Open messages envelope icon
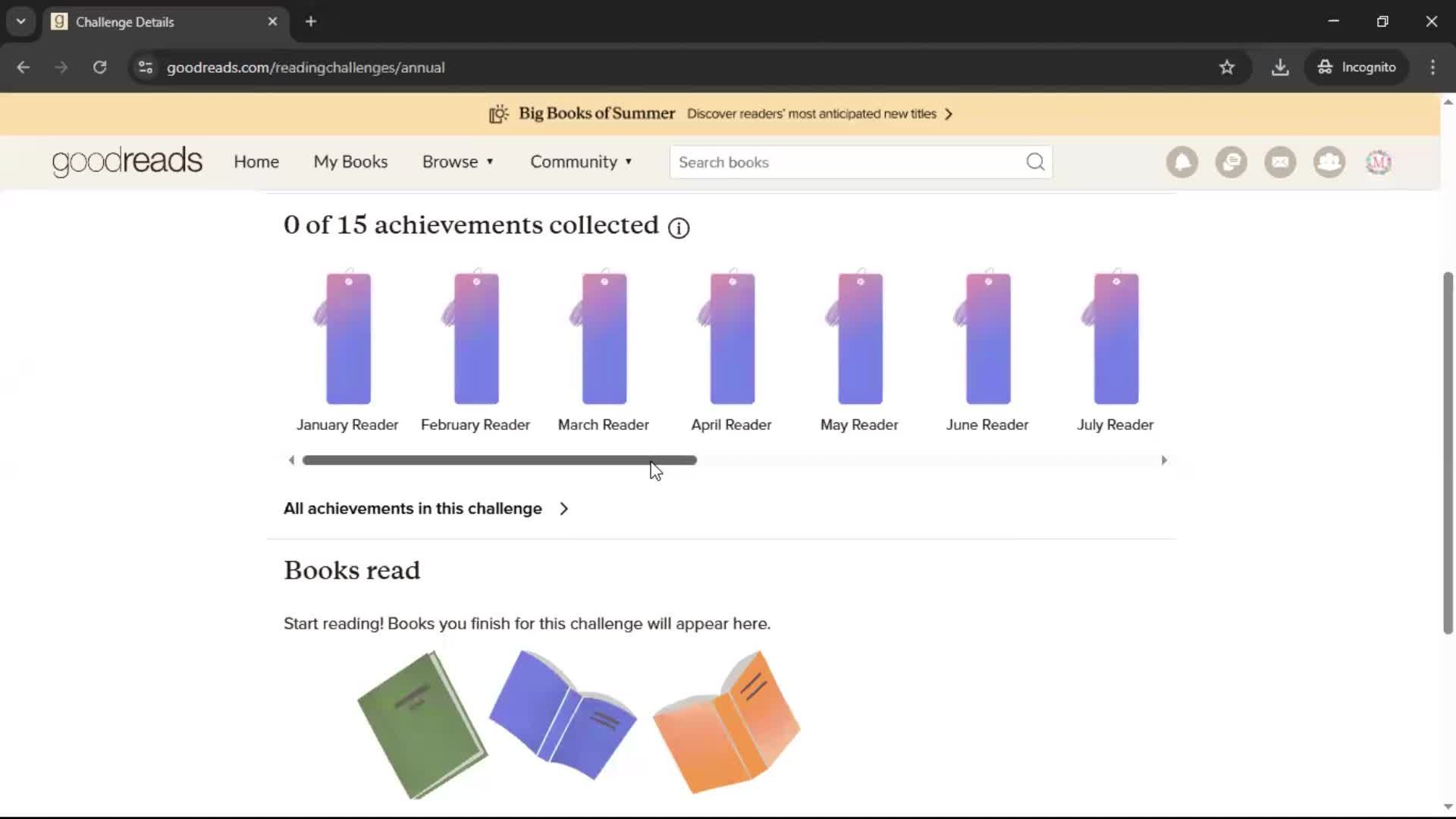 (x=1280, y=162)
